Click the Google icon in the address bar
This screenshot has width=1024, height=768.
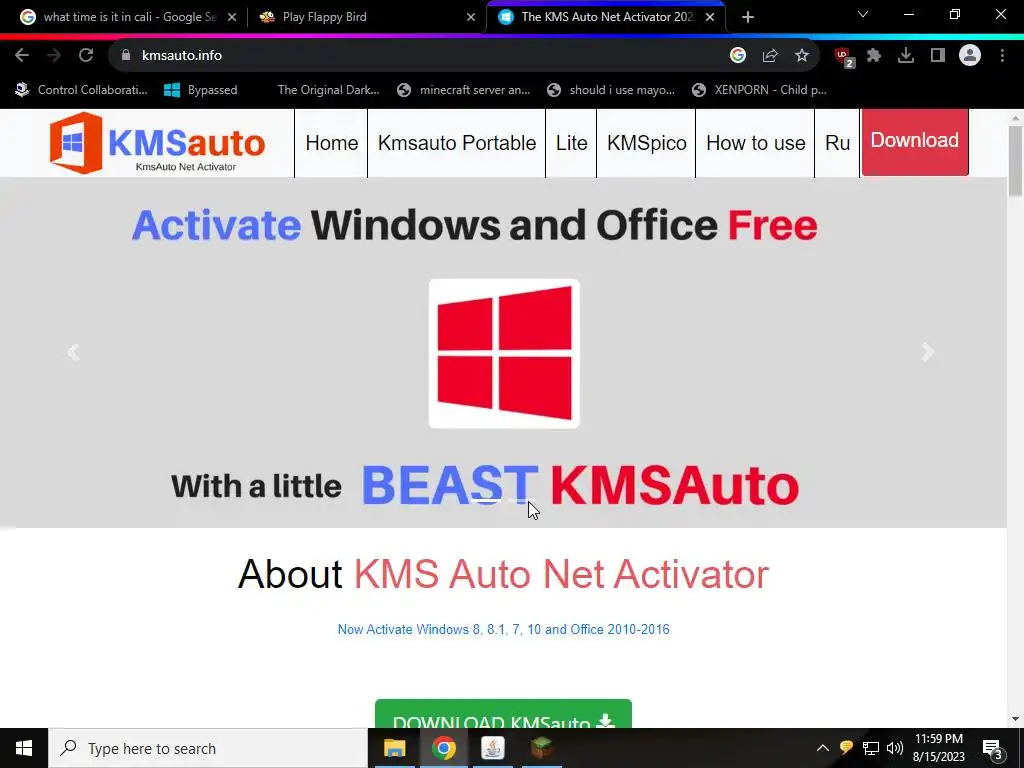(x=737, y=56)
